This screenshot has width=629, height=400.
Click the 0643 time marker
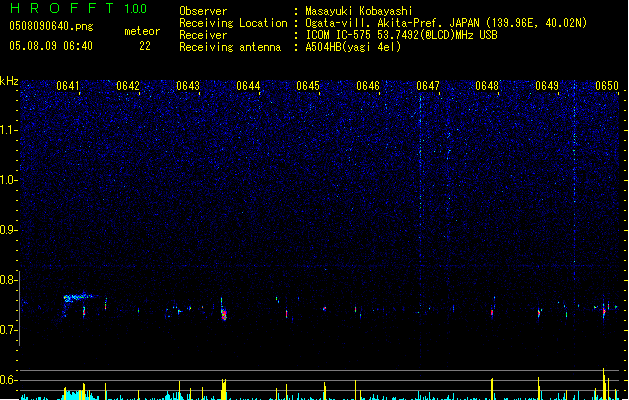(188, 86)
